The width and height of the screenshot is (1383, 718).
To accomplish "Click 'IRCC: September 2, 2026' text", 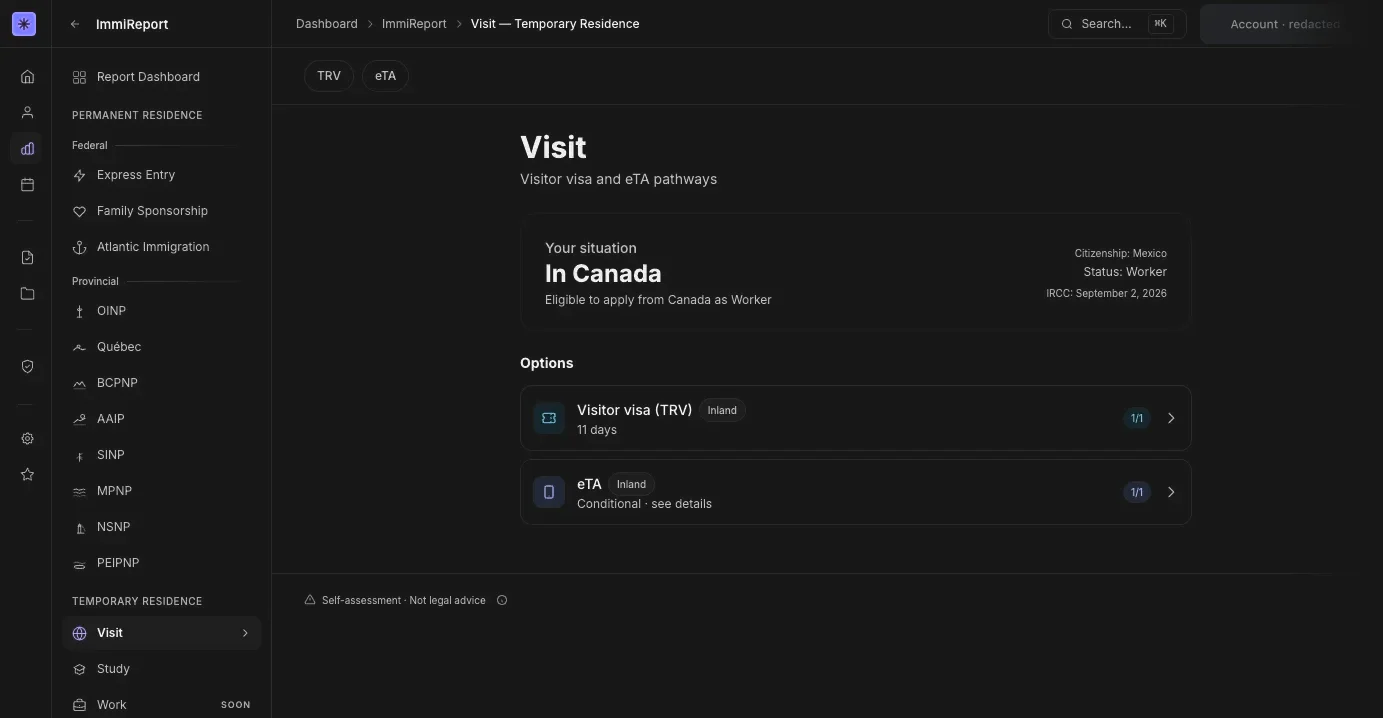I will tap(1106, 293).
